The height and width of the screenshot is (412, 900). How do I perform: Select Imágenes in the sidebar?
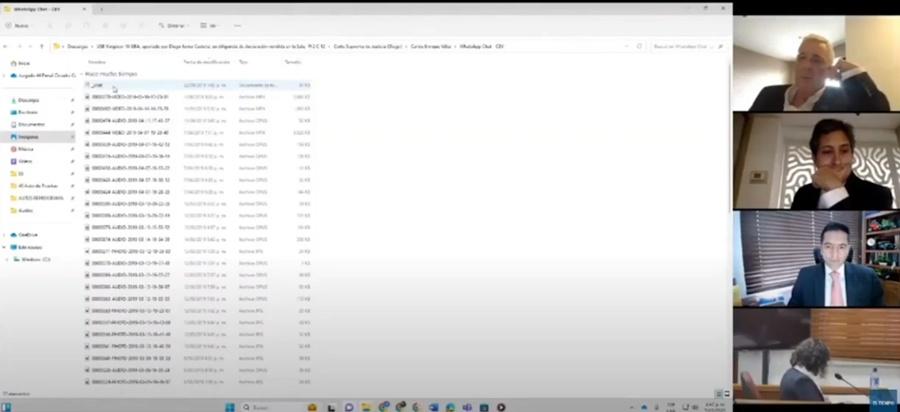[x=32, y=136]
